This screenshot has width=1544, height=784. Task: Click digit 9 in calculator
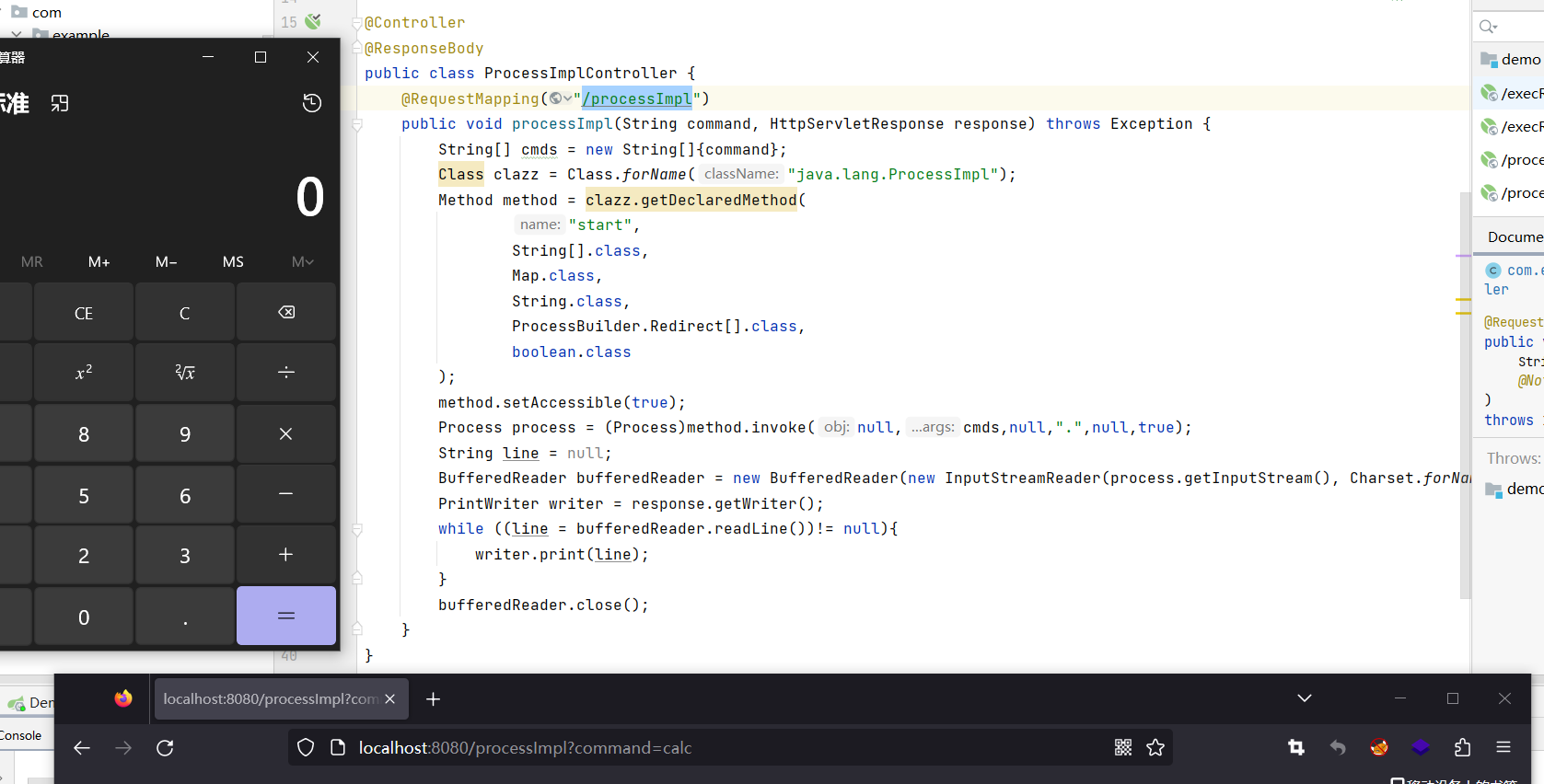pyautogui.click(x=185, y=433)
